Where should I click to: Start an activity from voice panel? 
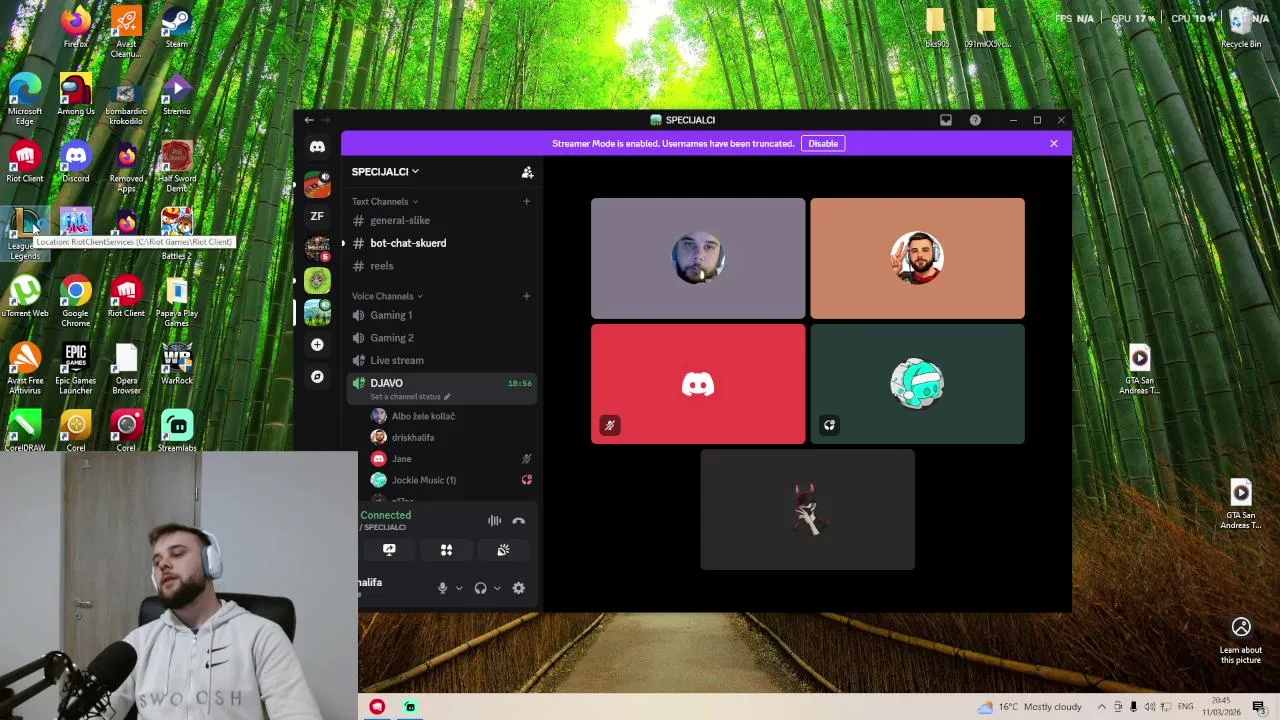tap(446, 550)
